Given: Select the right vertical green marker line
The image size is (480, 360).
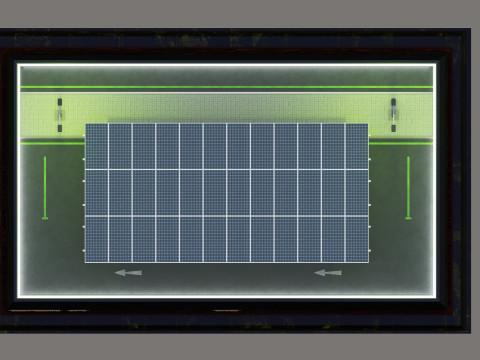Looking at the screenshot, I should tap(408, 188).
